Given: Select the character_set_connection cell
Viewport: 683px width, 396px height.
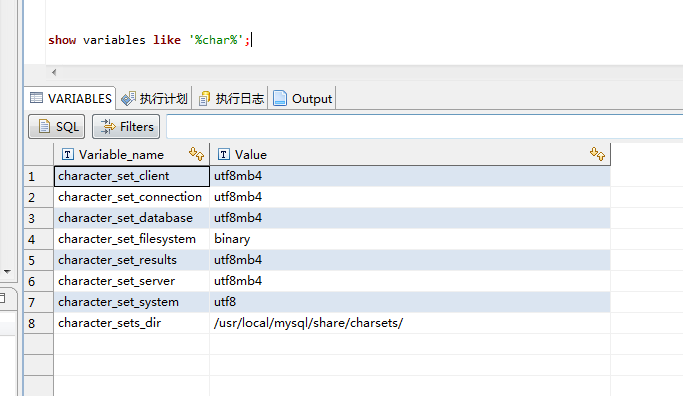Looking at the screenshot, I should (132, 197).
